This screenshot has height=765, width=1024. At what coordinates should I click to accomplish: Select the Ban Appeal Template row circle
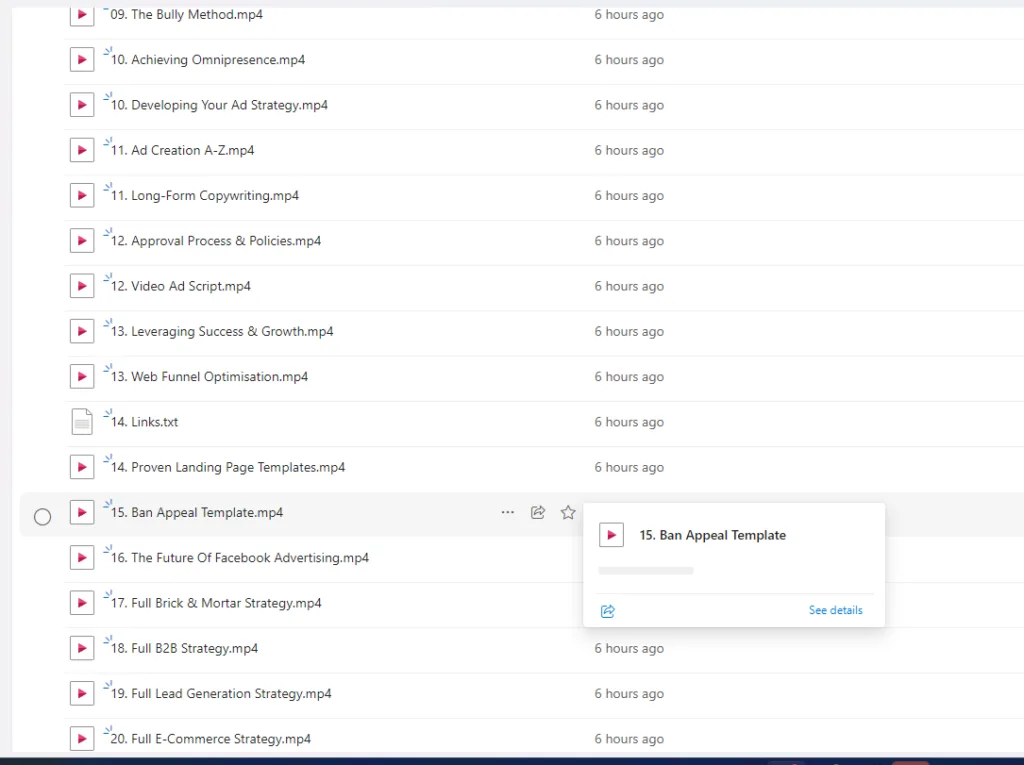click(42, 517)
